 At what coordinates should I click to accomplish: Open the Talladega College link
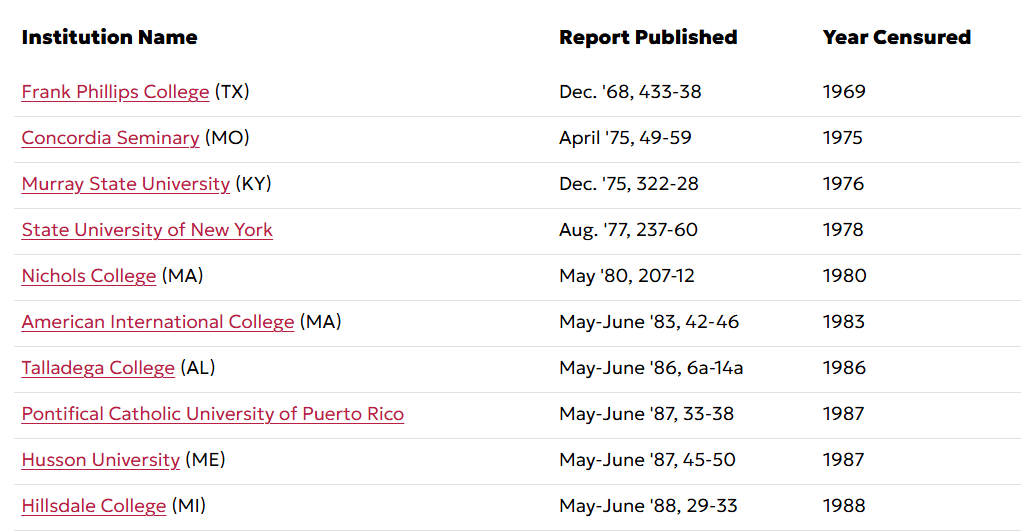pos(98,368)
